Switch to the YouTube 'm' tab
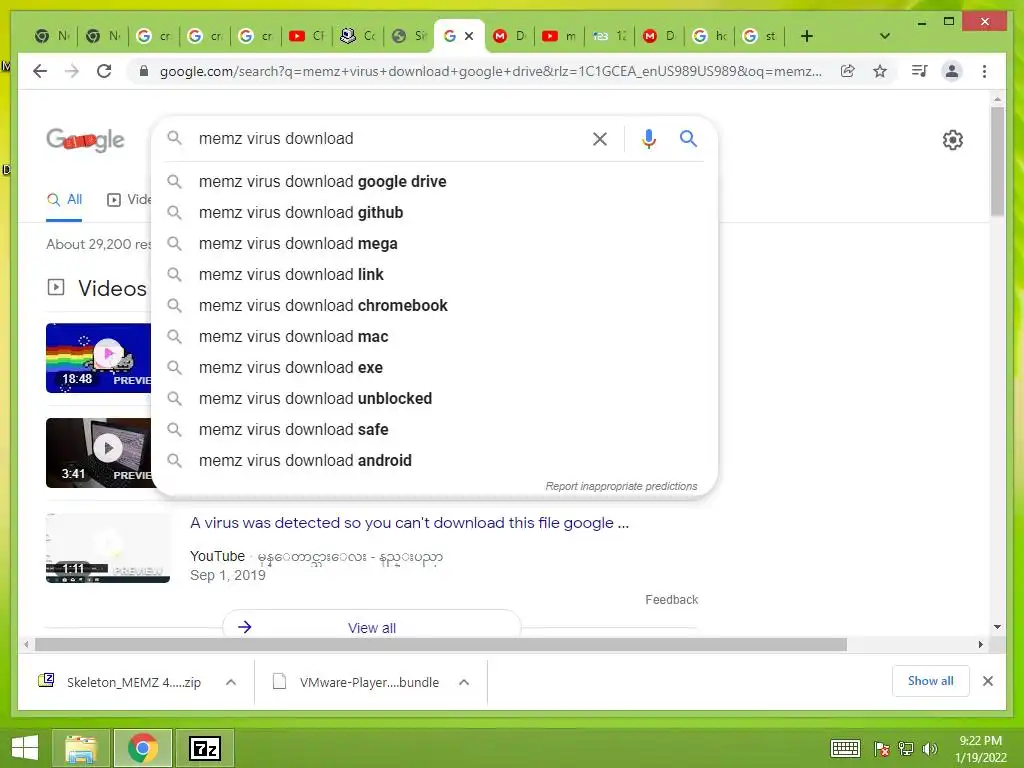1024x768 pixels. [560, 36]
